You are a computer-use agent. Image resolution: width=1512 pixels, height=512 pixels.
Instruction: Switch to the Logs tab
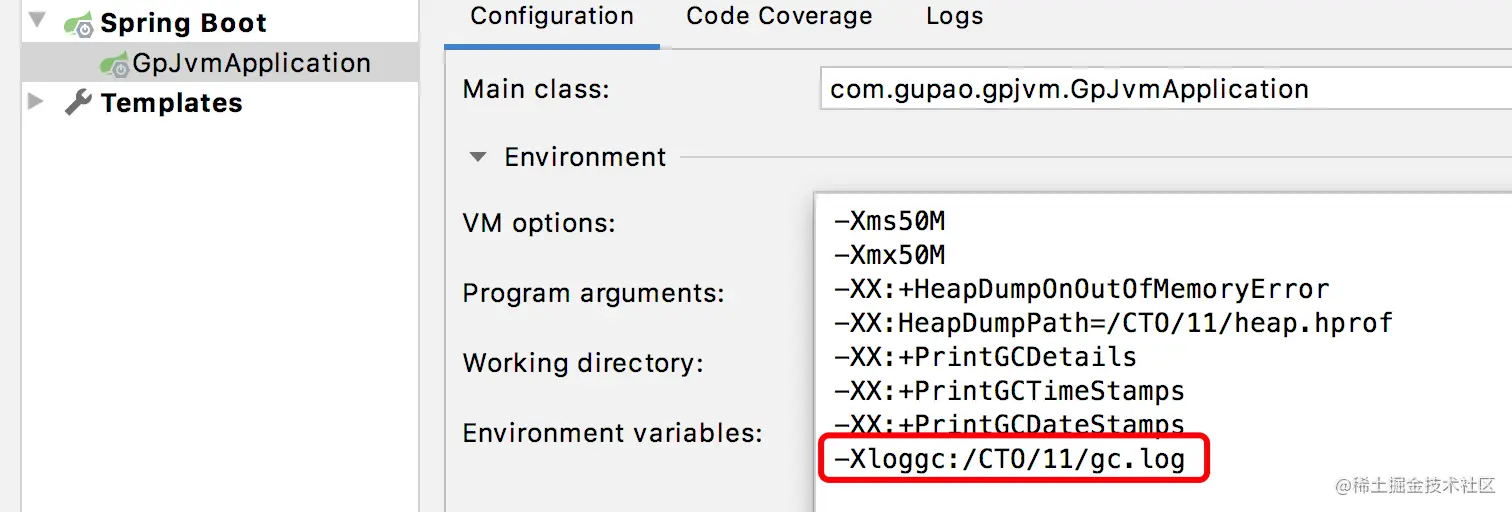954,17
